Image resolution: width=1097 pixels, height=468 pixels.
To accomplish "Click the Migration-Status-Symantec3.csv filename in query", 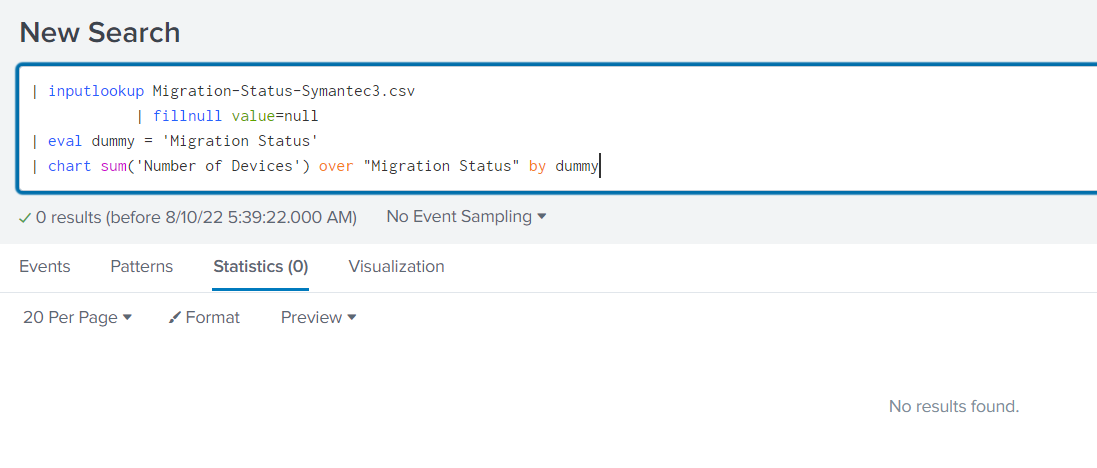I will (x=283, y=91).
